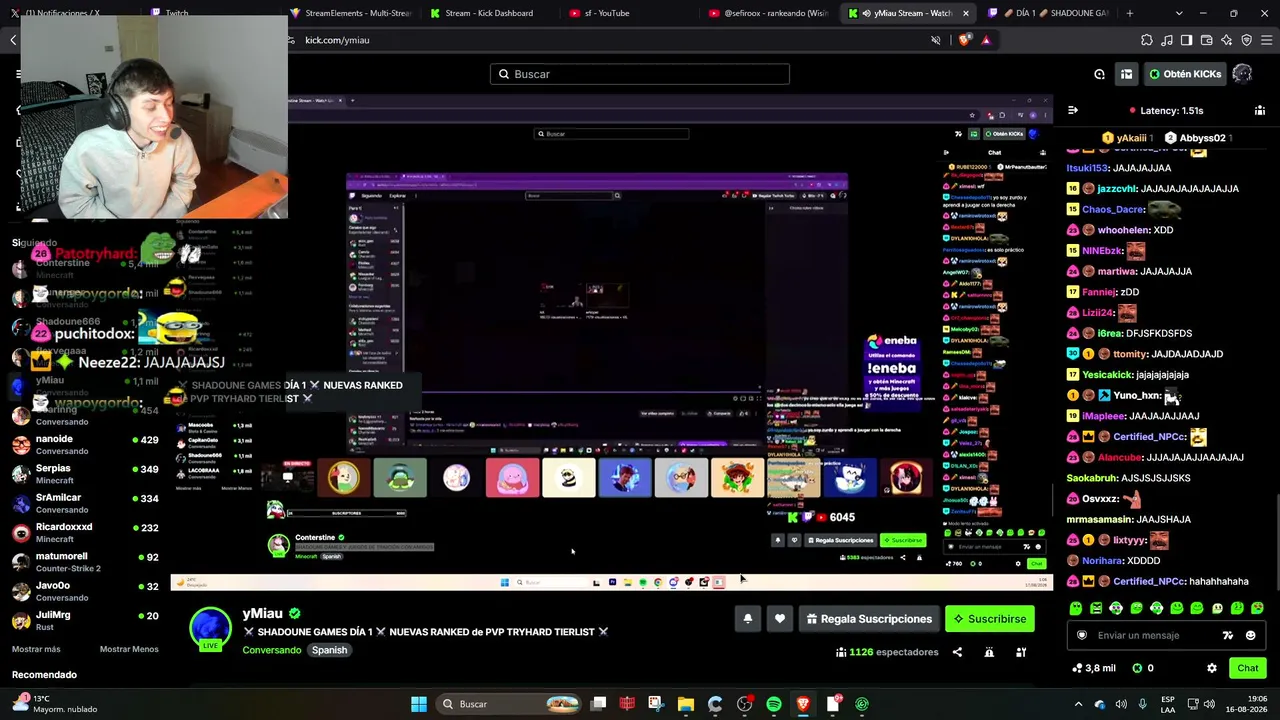Open Ricardoxxxd channel in sidebar

pyautogui.click(x=85, y=532)
